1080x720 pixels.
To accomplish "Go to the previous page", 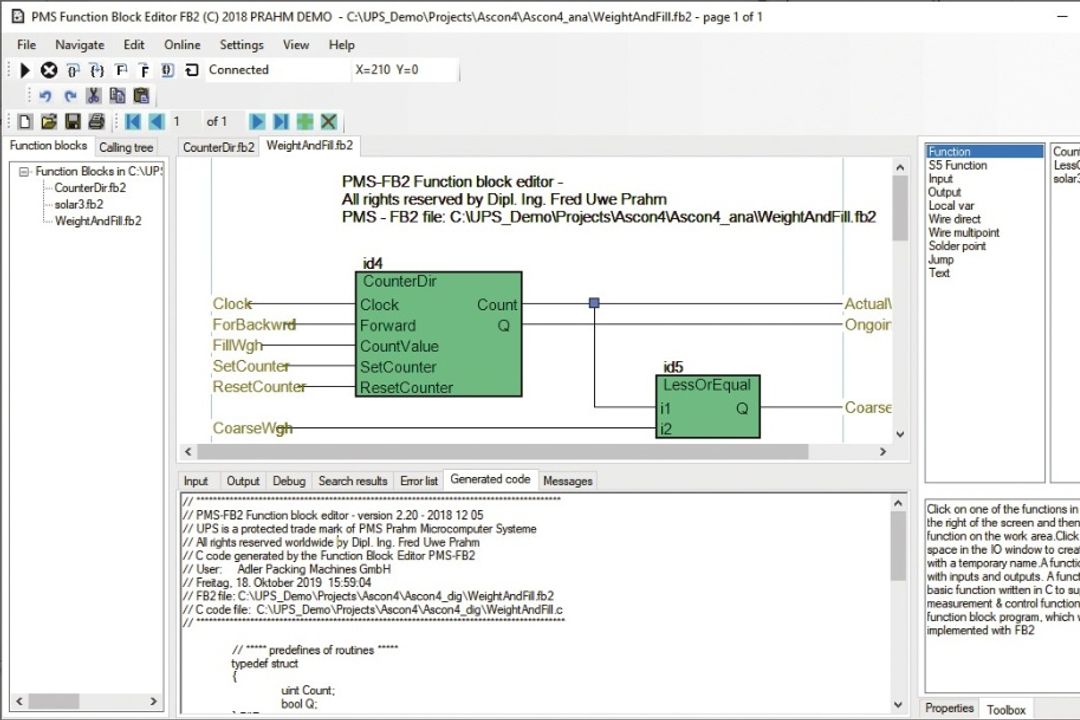I will click(x=156, y=122).
